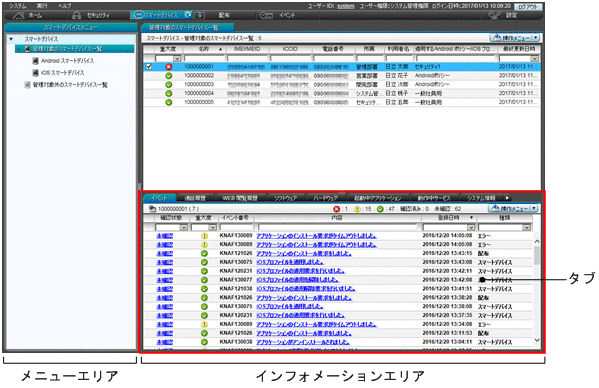This screenshot has width=599, height=388.
Task: Click the event list scrollbar thumb
Action: (537, 255)
